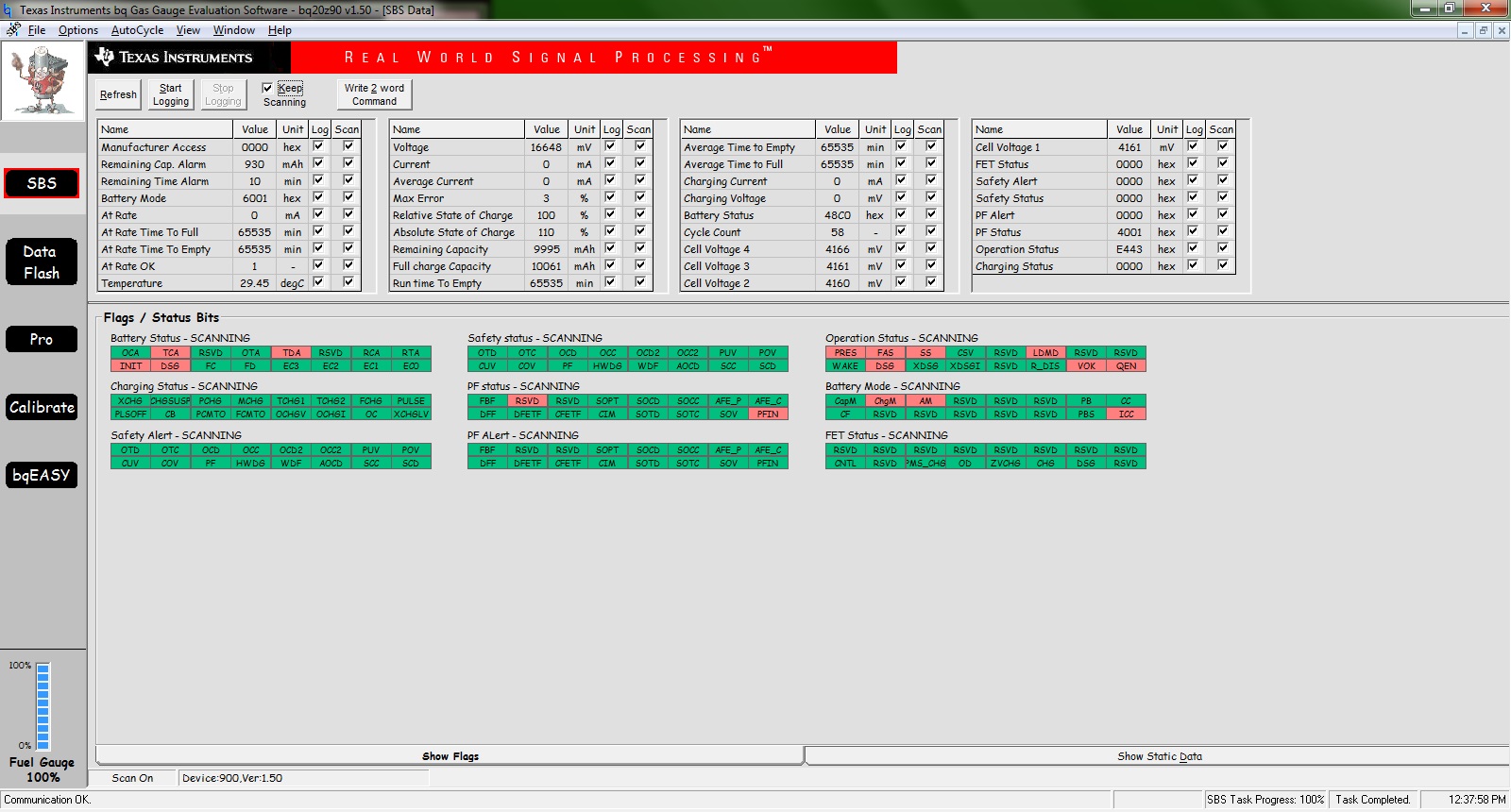Select Operation Status value E443
This screenshot has height=812, width=1511.
click(1129, 249)
